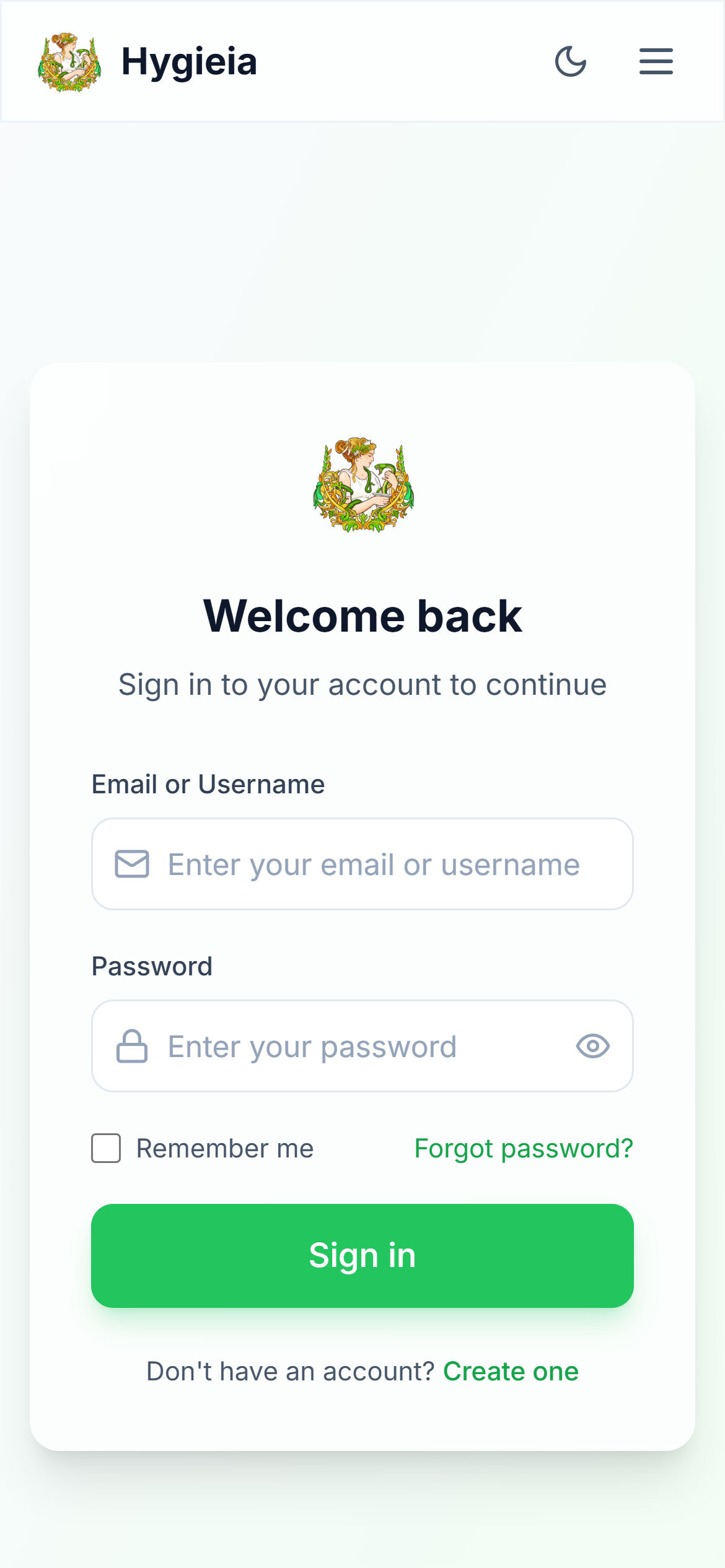The image size is (725, 1568).
Task: Click the envelope icon in the email field
Action: (x=132, y=864)
